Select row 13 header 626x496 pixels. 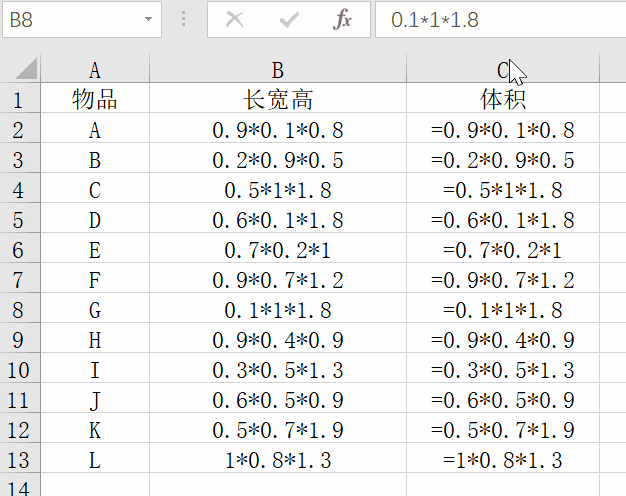20,457
